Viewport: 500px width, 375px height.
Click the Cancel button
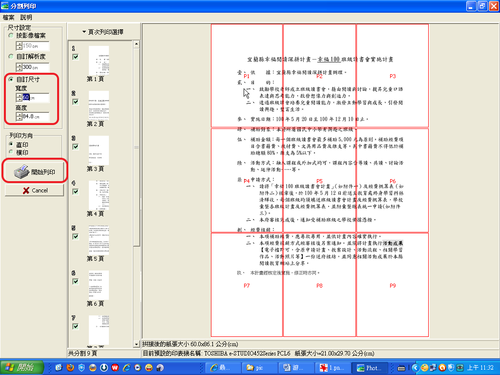[x=34, y=190]
